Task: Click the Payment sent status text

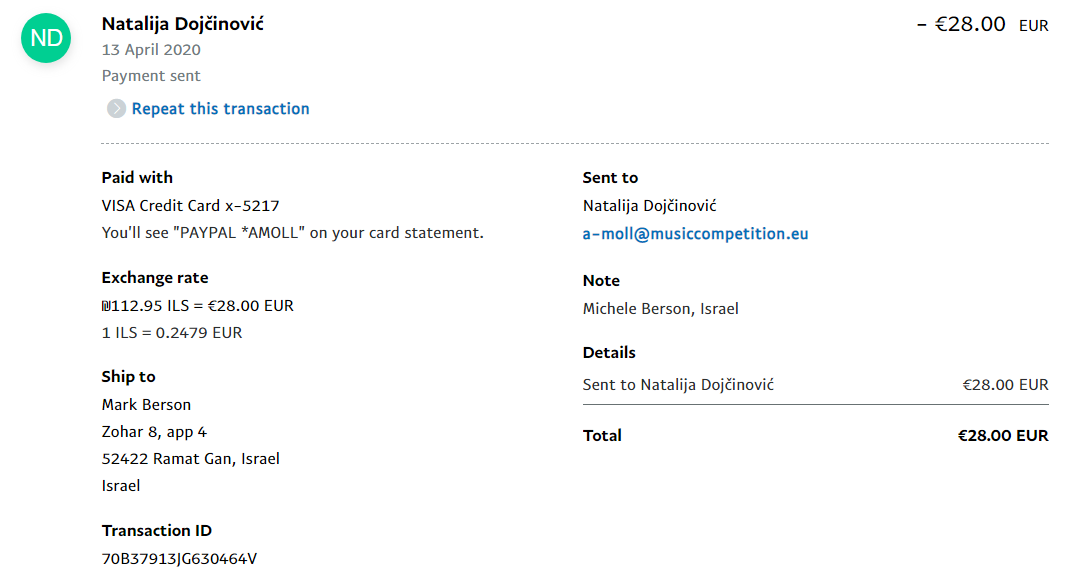Action: coord(151,76)
